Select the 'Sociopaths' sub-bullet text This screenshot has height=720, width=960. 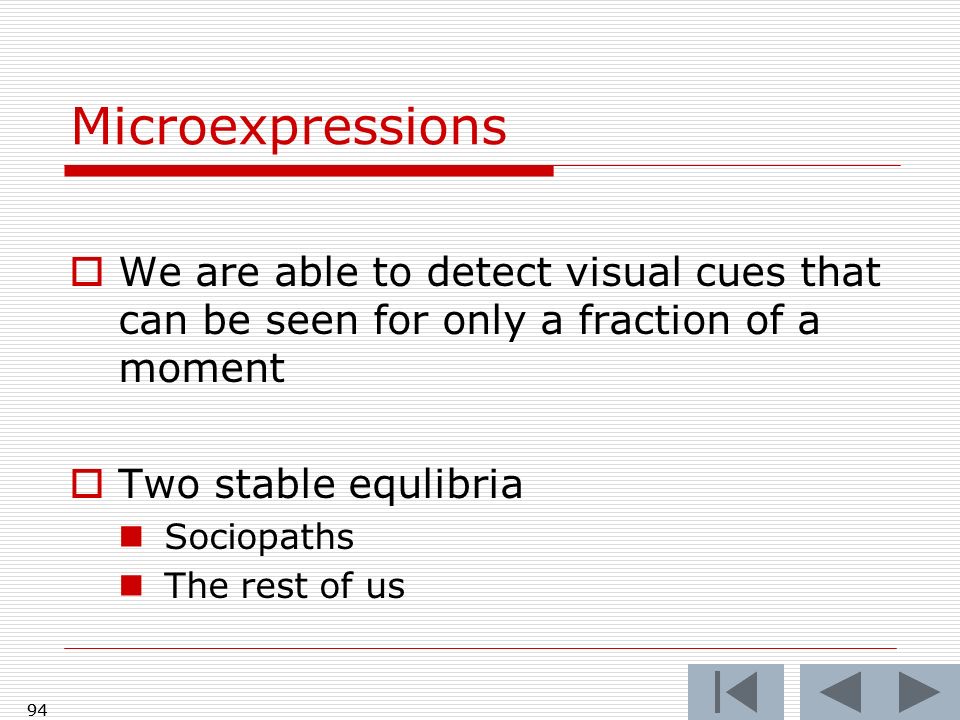(259, 538)
